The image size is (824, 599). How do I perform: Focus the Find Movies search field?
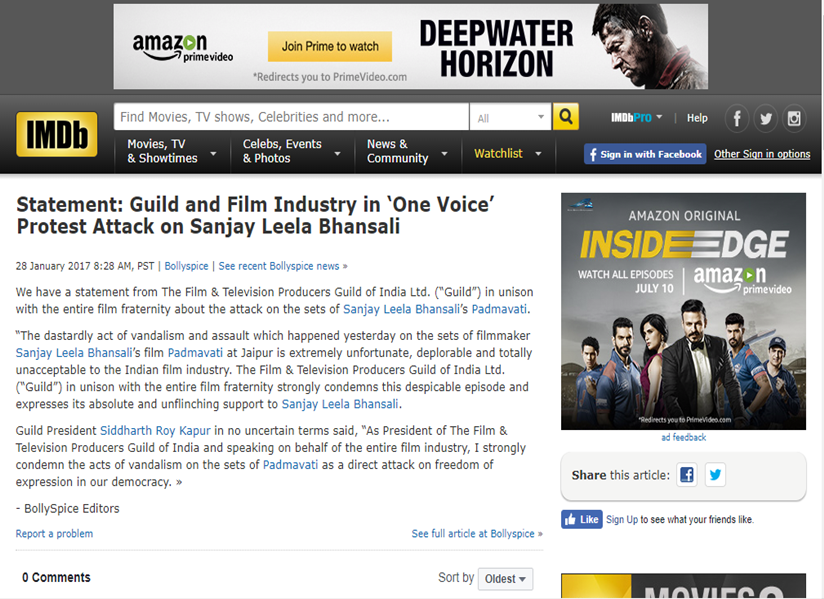(x=291, y=117)
